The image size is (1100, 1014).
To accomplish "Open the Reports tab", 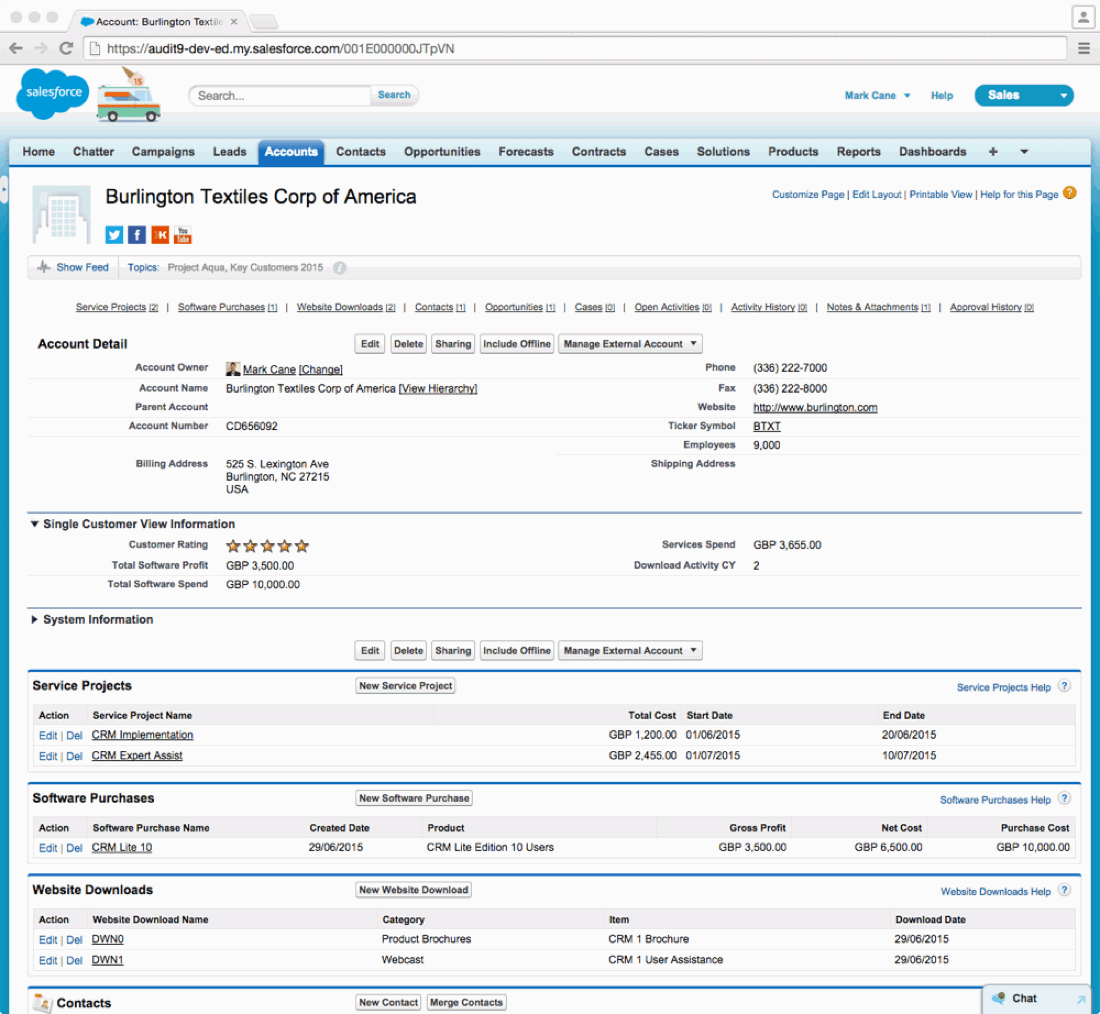I will pos(859,152).
